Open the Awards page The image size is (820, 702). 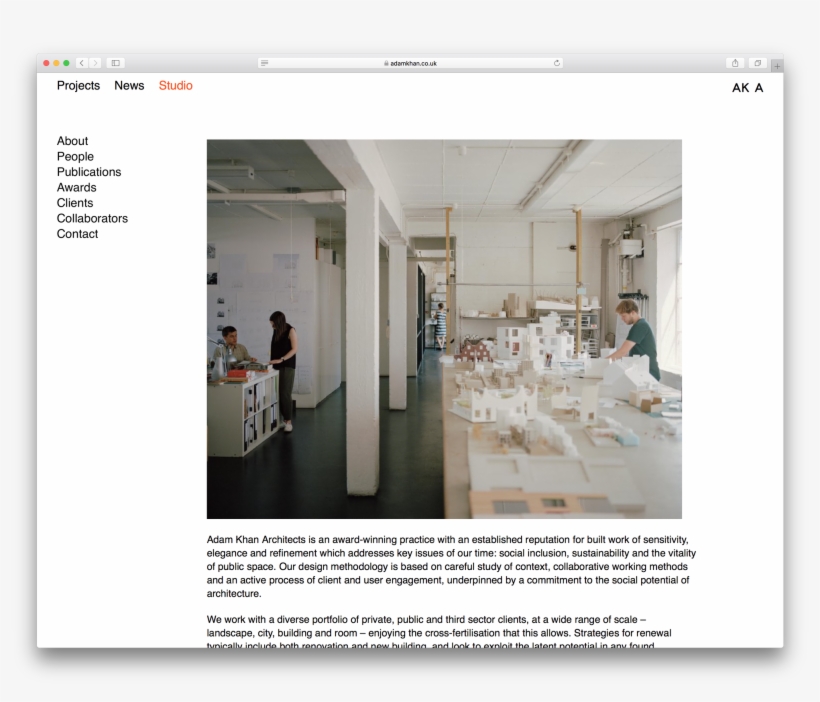(77, 188)
